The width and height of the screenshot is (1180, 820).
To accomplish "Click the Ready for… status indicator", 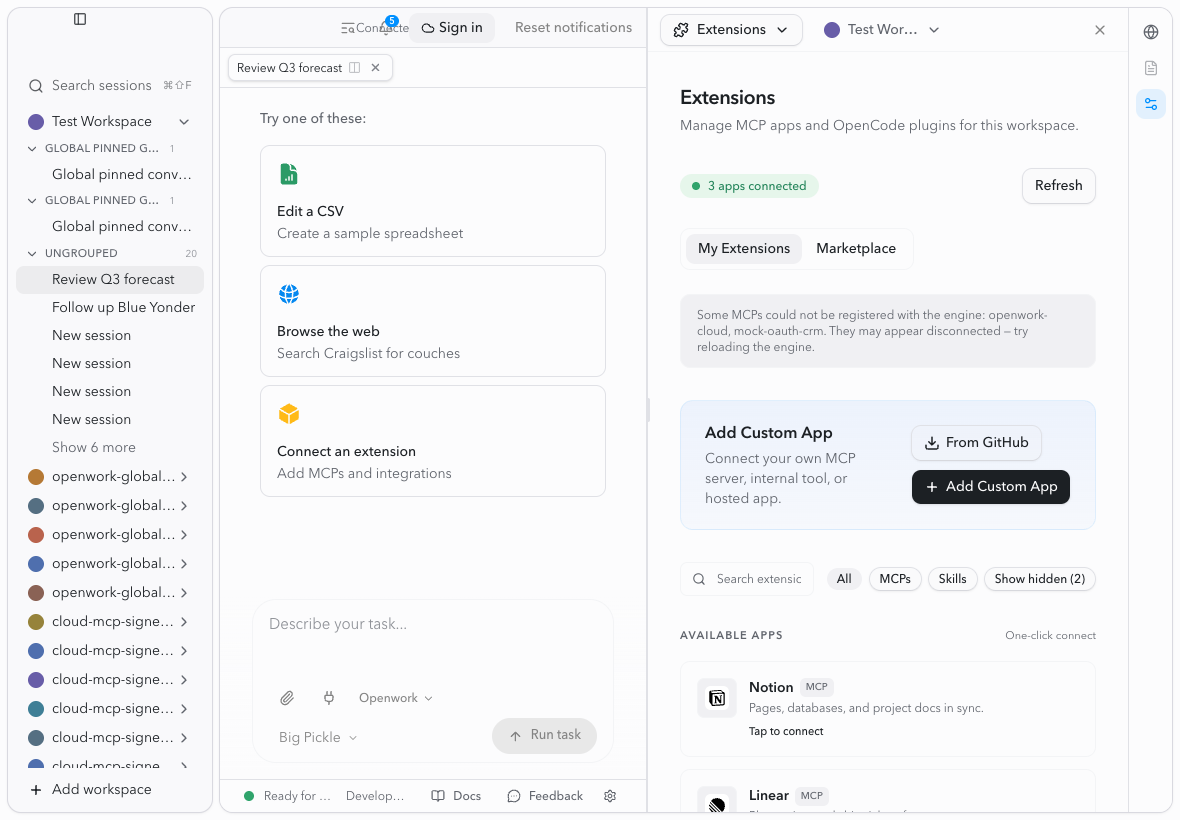I will tap(287, 796).
